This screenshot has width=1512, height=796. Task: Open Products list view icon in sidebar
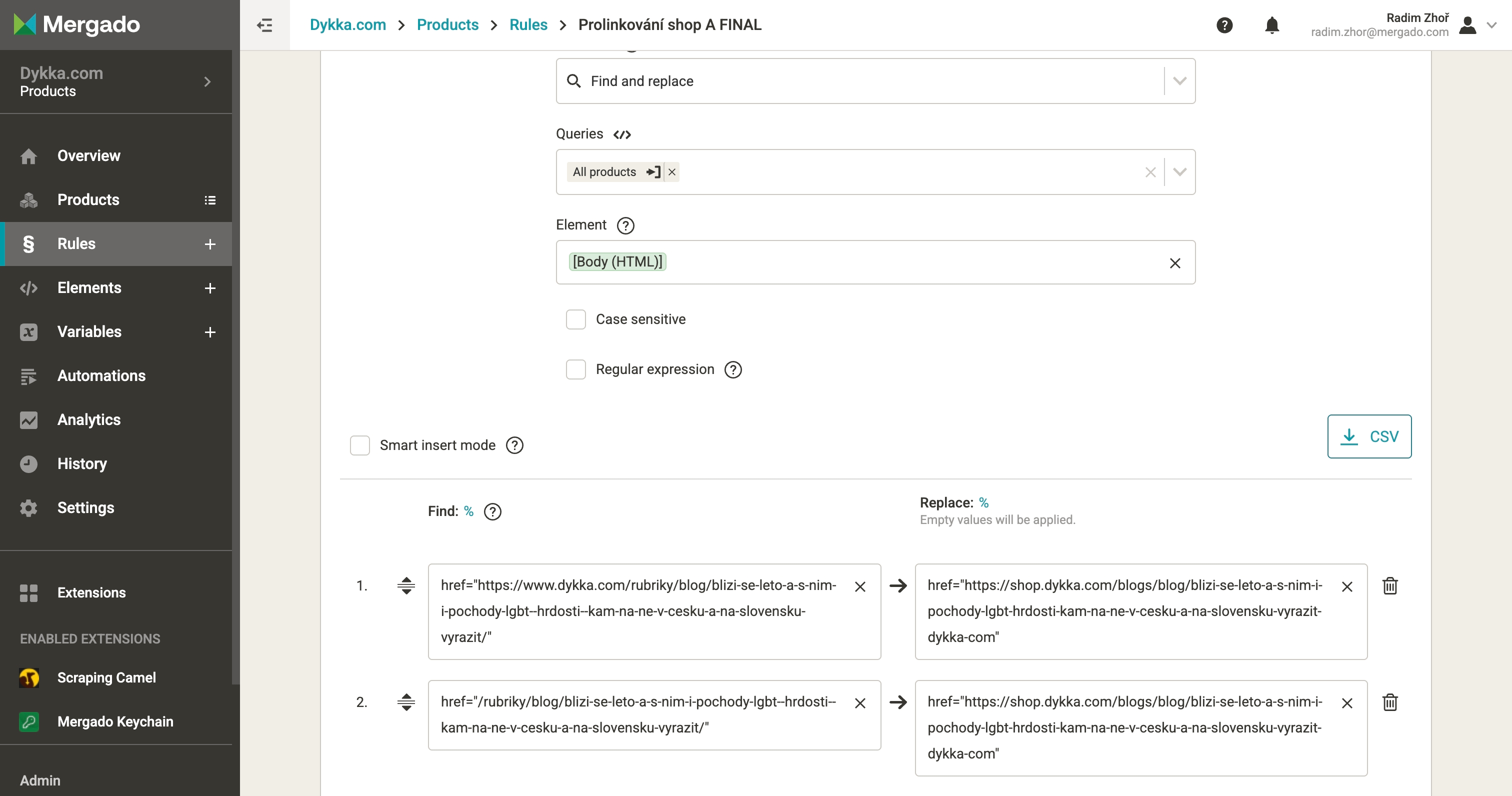210,200
